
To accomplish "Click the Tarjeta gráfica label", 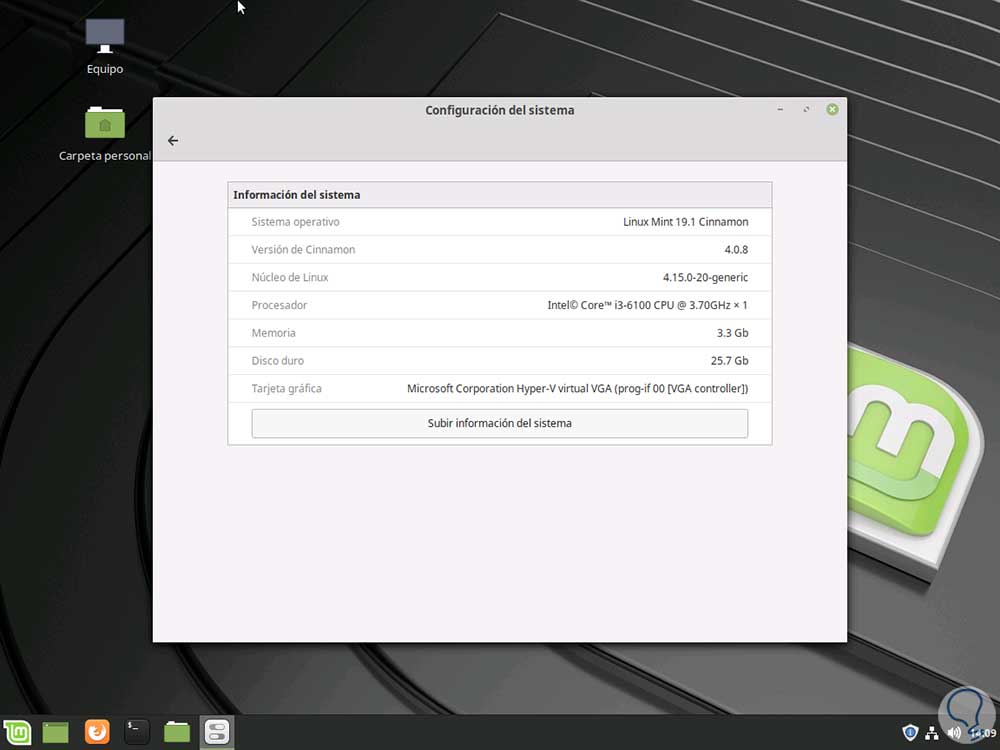I will click(286, 388).
